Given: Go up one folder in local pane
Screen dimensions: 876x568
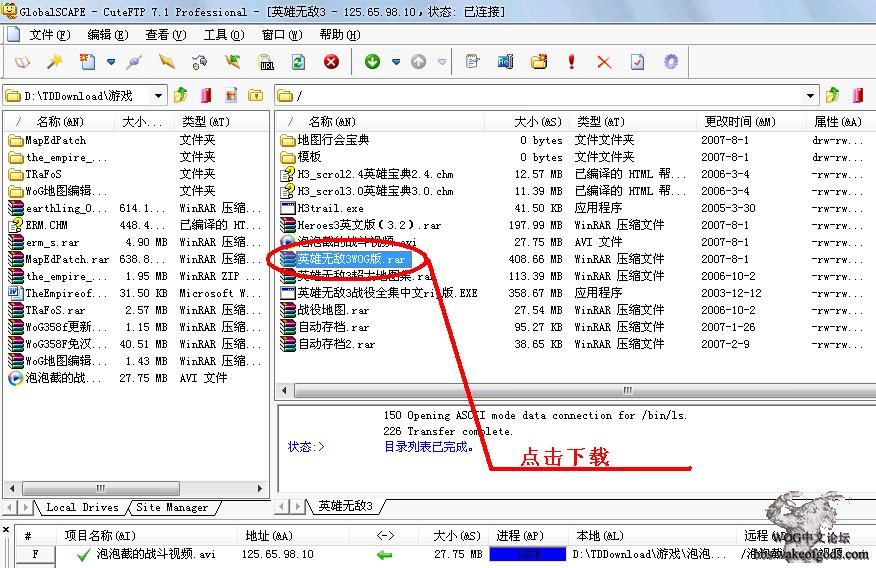Looking at the screenshot, I should (x=180, y=96).
